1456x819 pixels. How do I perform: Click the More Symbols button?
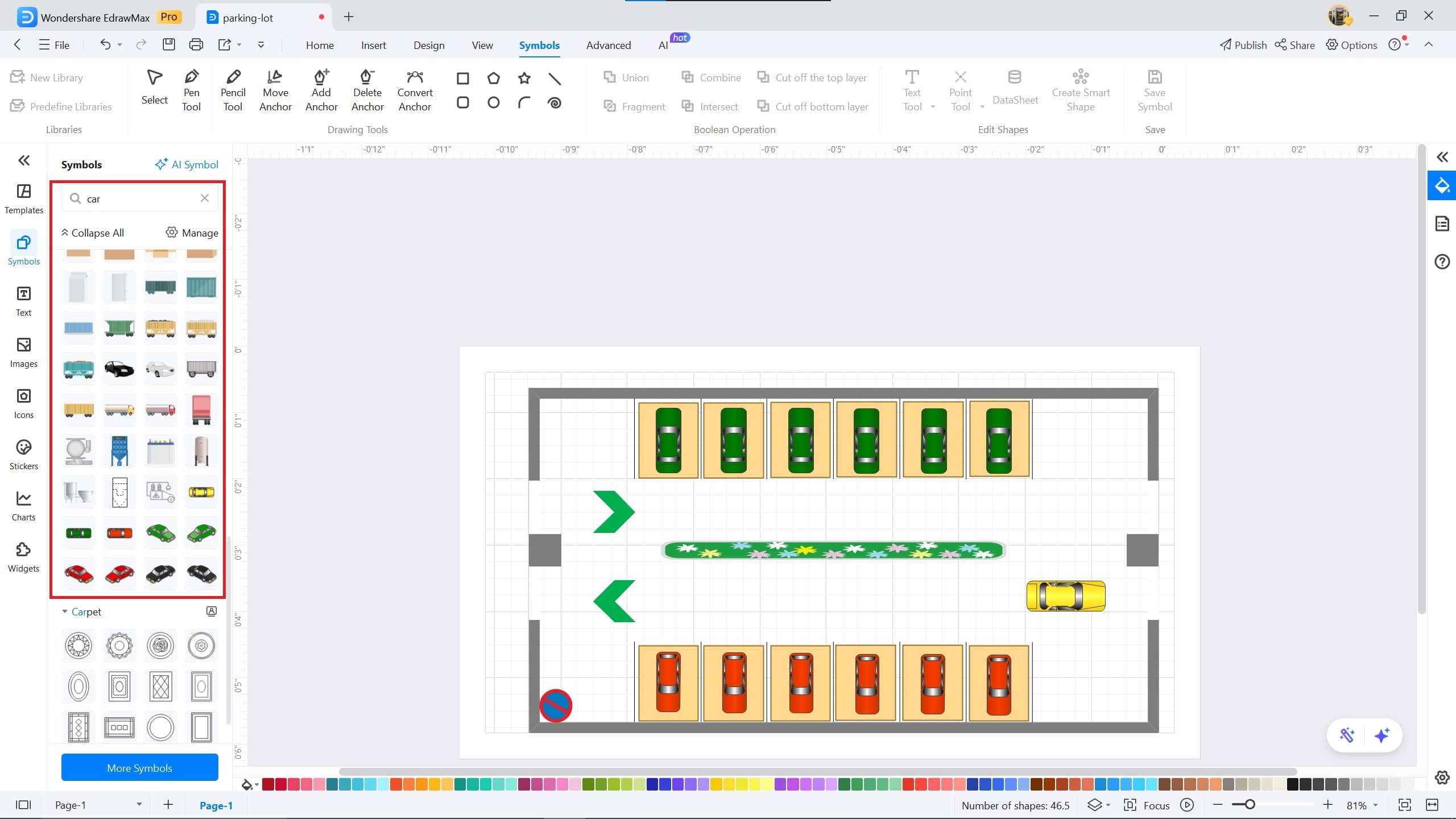click(x=139, y=768)
